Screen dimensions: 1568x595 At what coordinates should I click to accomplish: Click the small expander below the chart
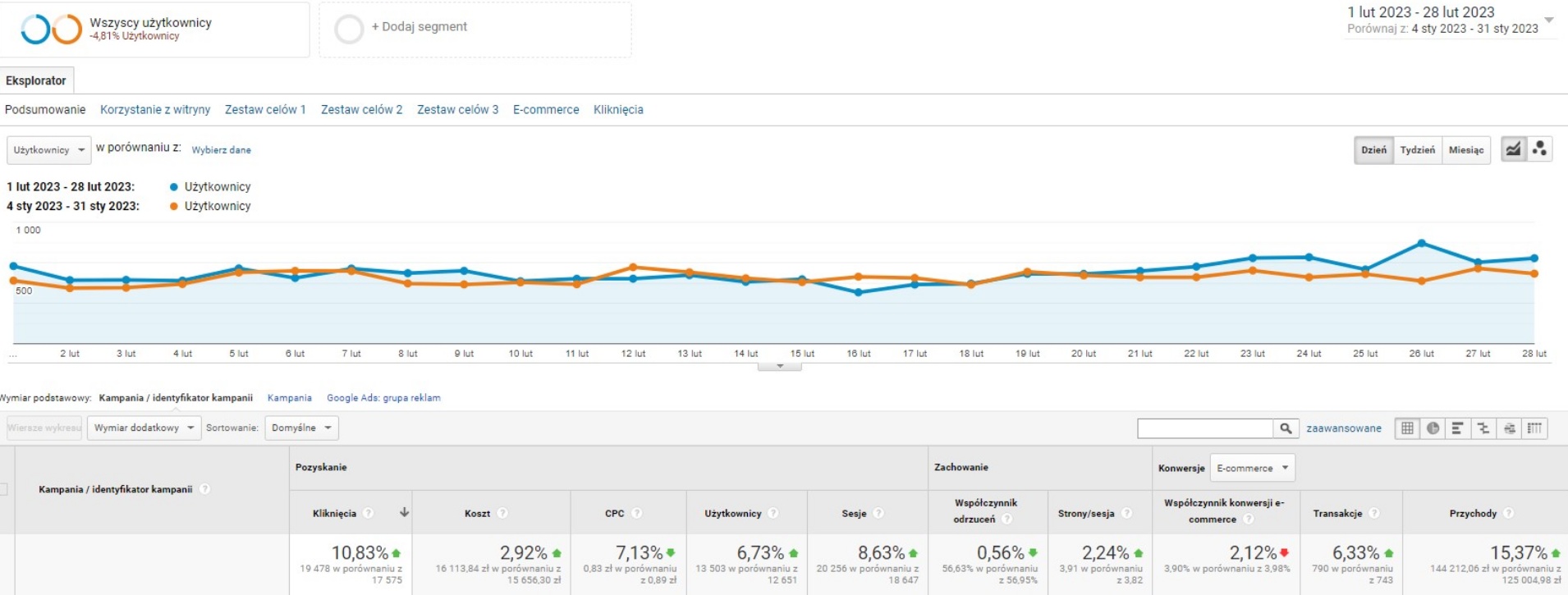[780, 366]
